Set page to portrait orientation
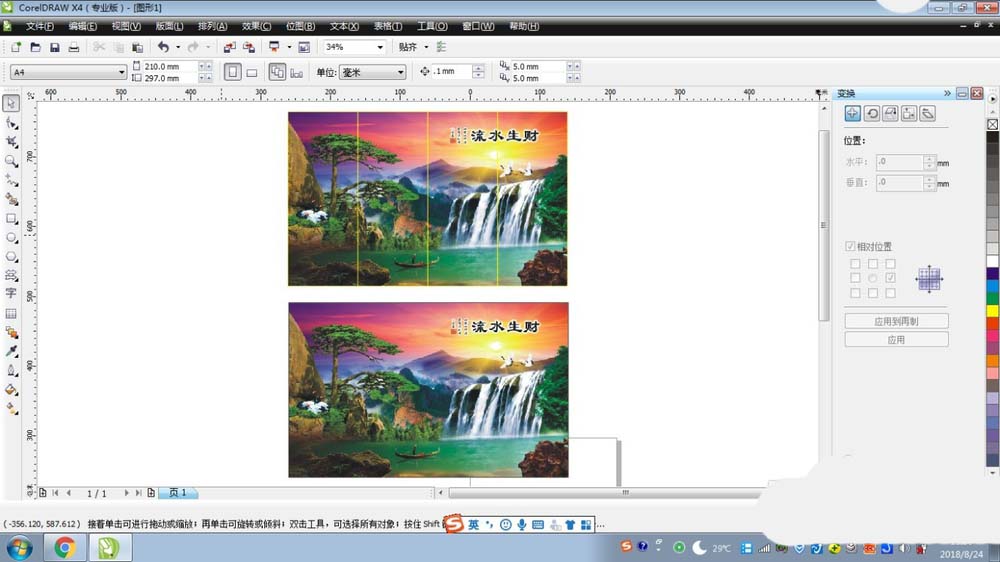1000x562 pixels. (233, 72)
